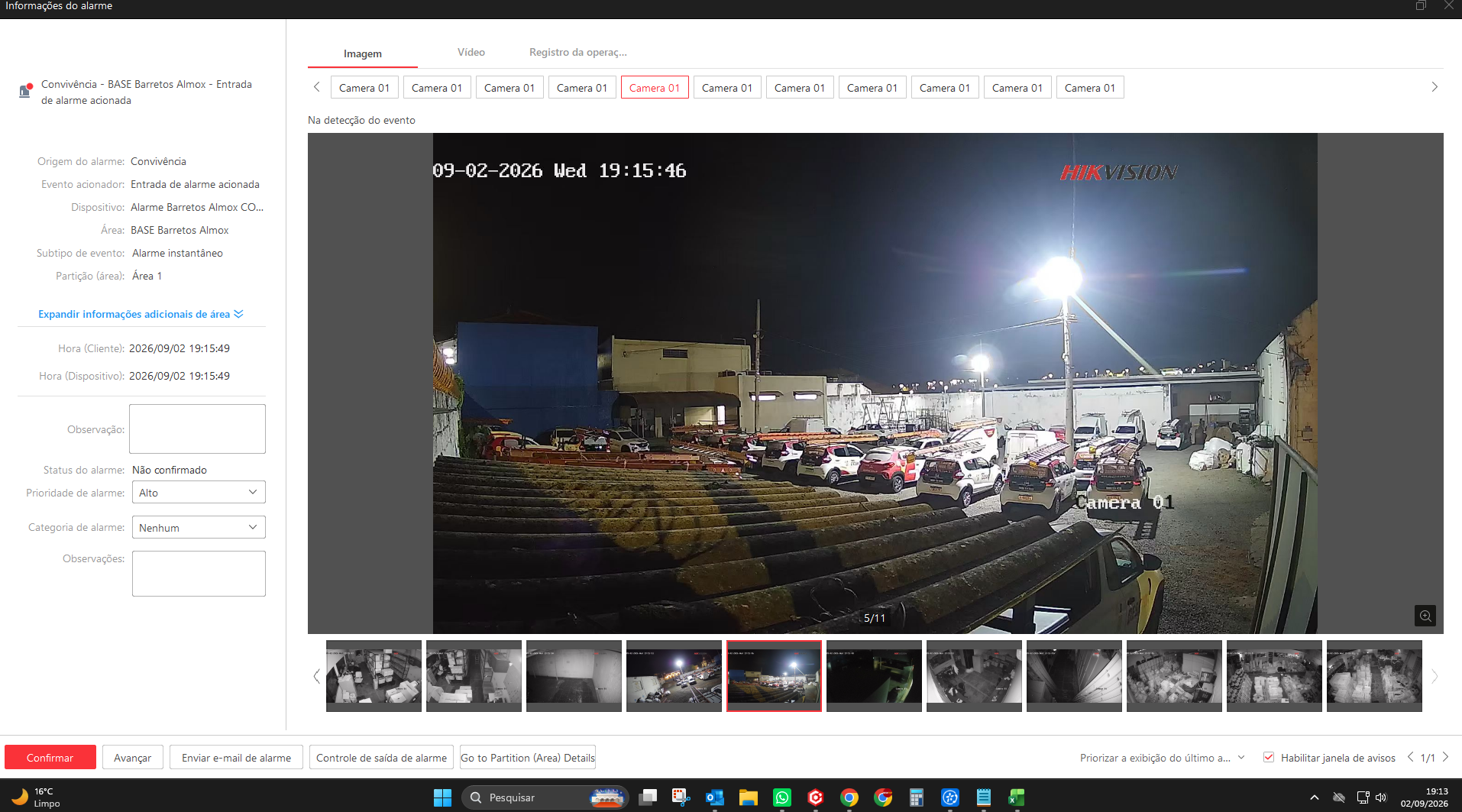Click Enviar e-mail de alarme button
This screenshot has height=812, width=1462.
236,757
